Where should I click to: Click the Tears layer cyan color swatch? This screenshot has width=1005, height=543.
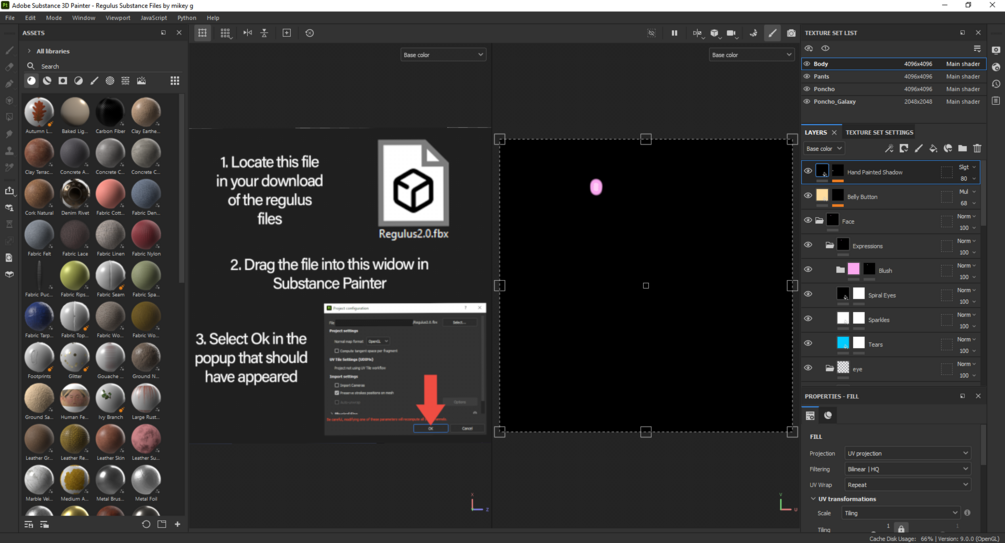click(843, 343)
